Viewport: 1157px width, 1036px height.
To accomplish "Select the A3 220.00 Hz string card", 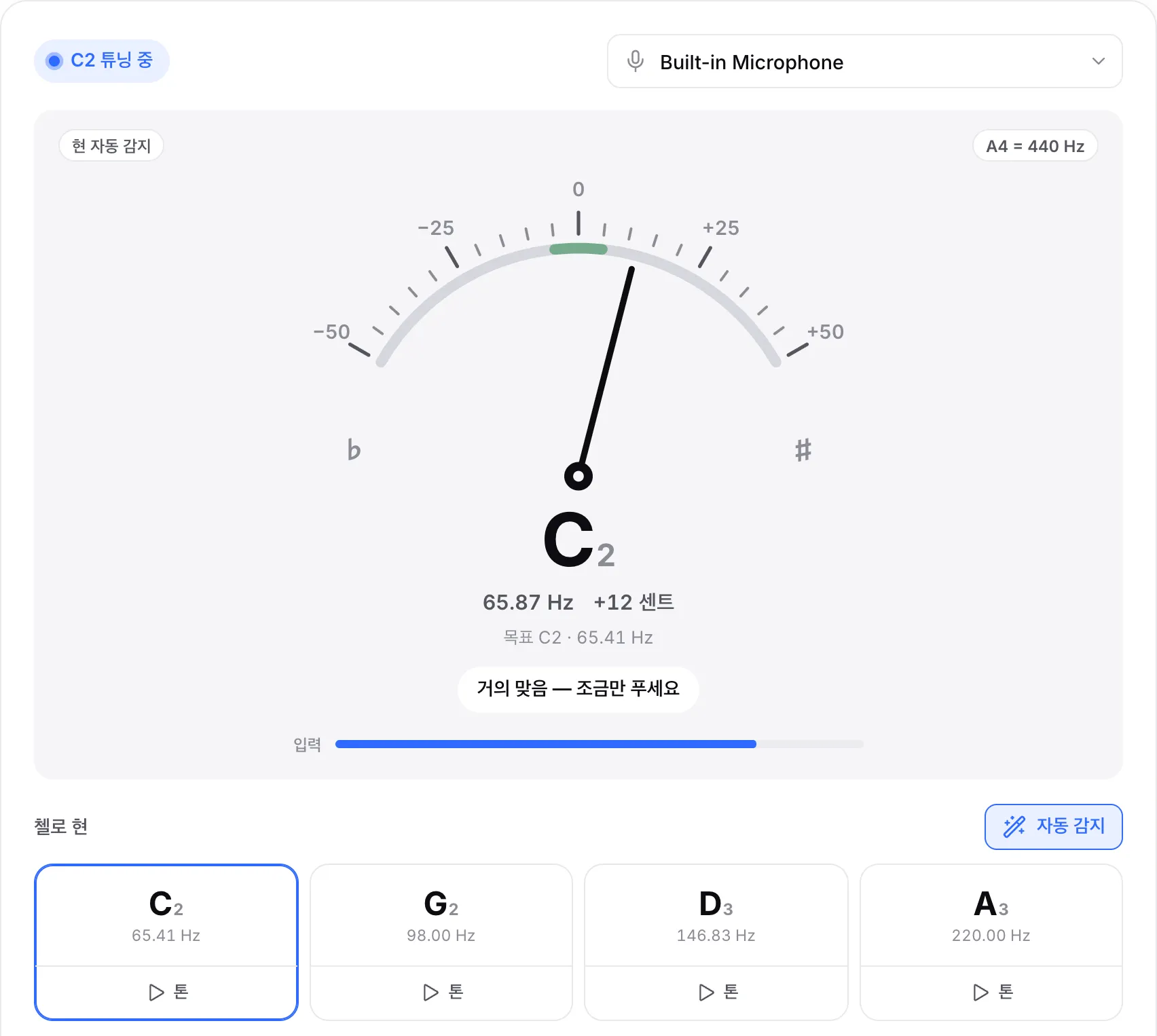I will coord(991,916).
